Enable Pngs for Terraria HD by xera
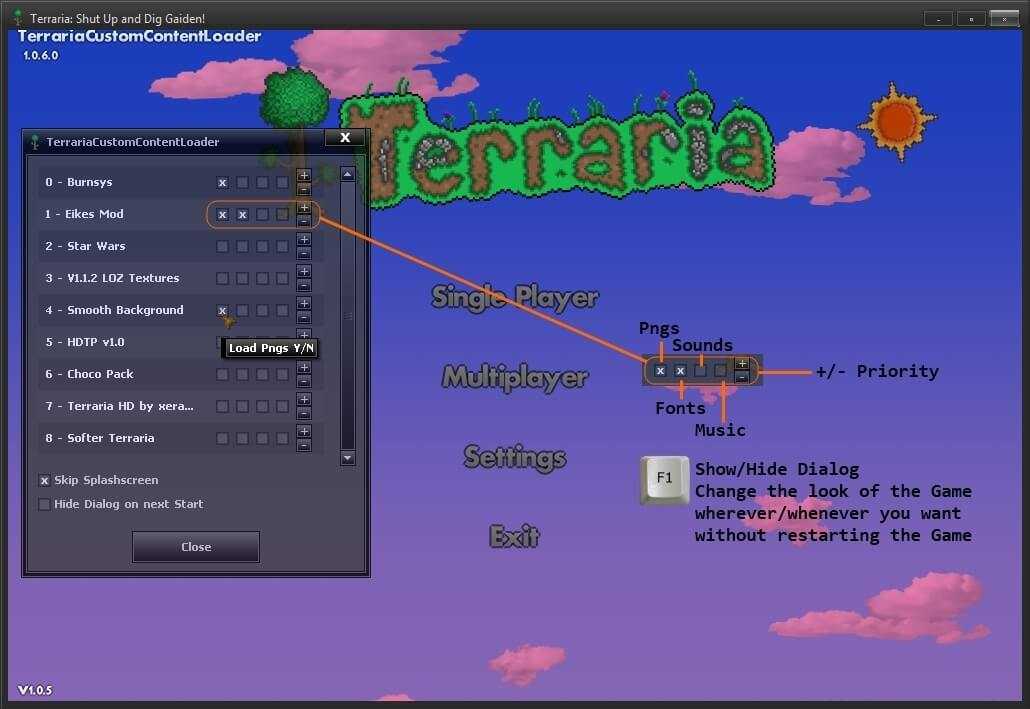Image resolution: width=1030 pixels, height=709 pixels. tap(223, 406)
